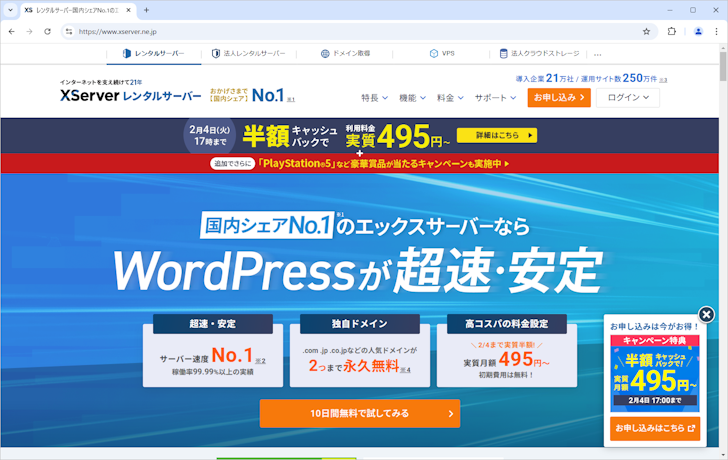This screenshot has height=460, width=728.
Task: Click 10日間無料で試してみる button
Action: pos(360,413)
